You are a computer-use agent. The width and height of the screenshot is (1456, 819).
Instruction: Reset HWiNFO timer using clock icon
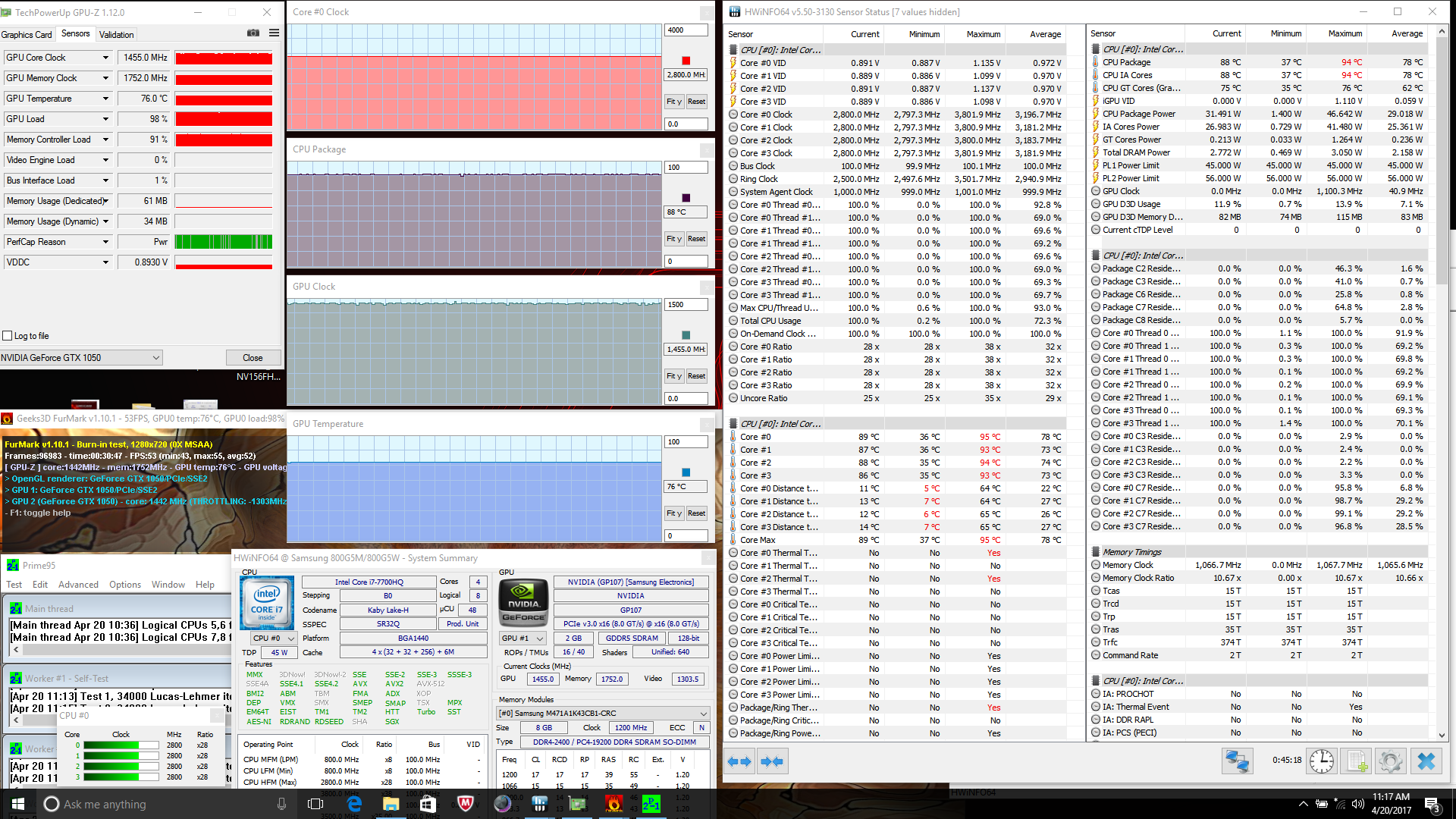1322,761
